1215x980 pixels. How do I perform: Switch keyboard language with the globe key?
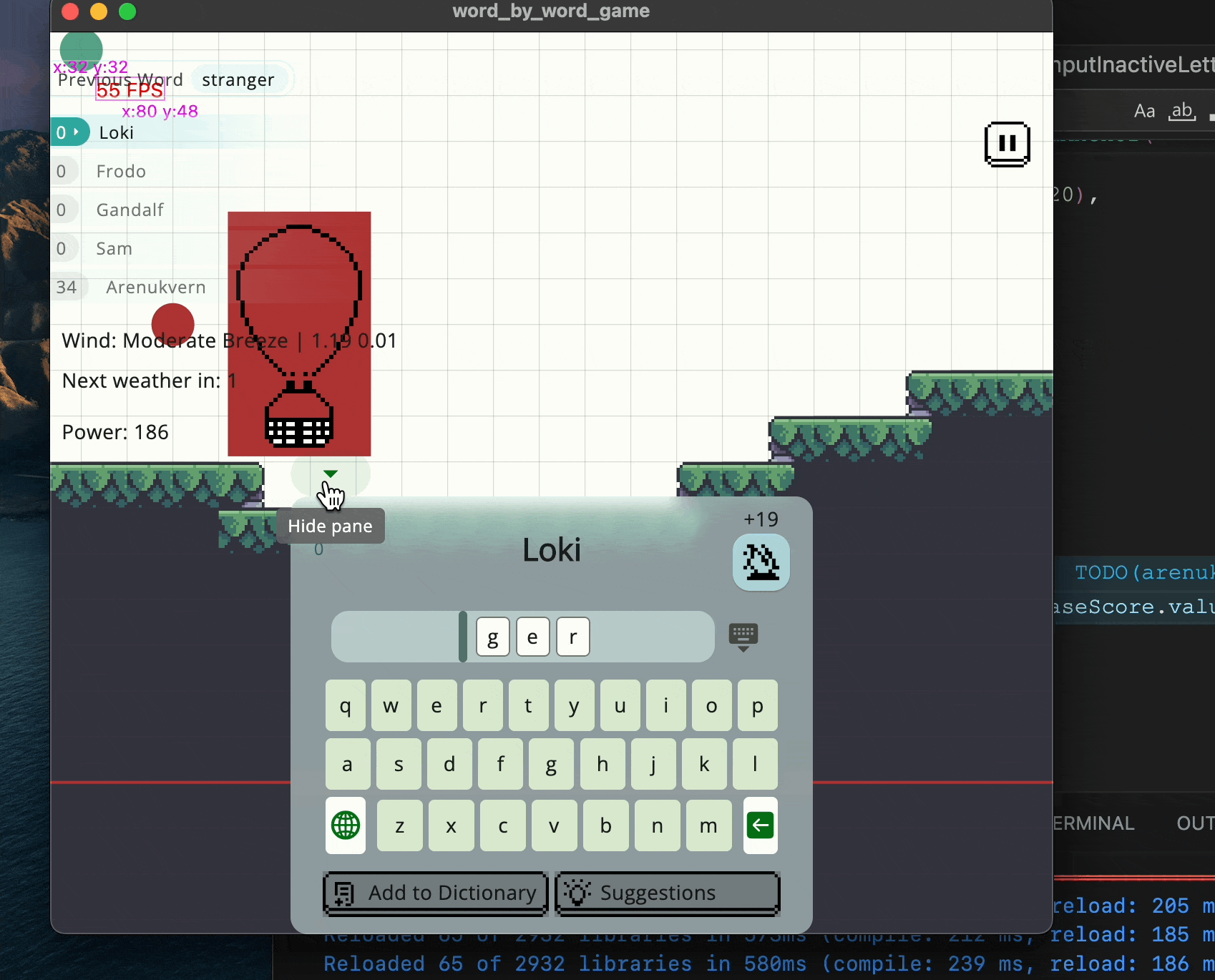pos(346,825)
